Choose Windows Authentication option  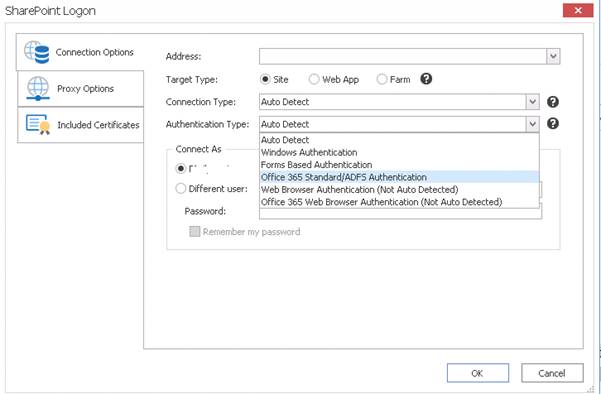click(x=399, y=152)
